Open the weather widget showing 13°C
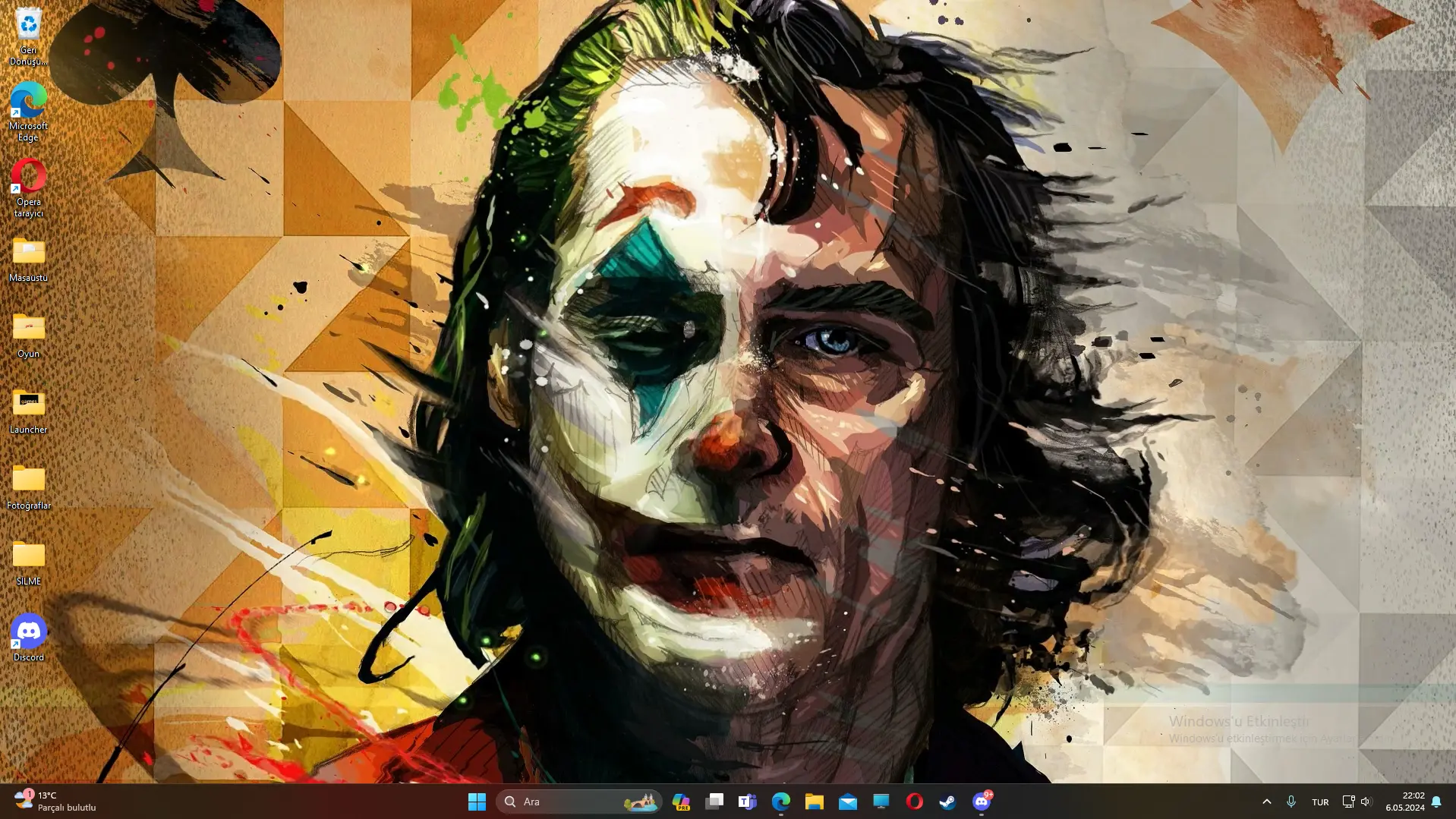This screenshot has height=819, width=1456. click(55, 802)
